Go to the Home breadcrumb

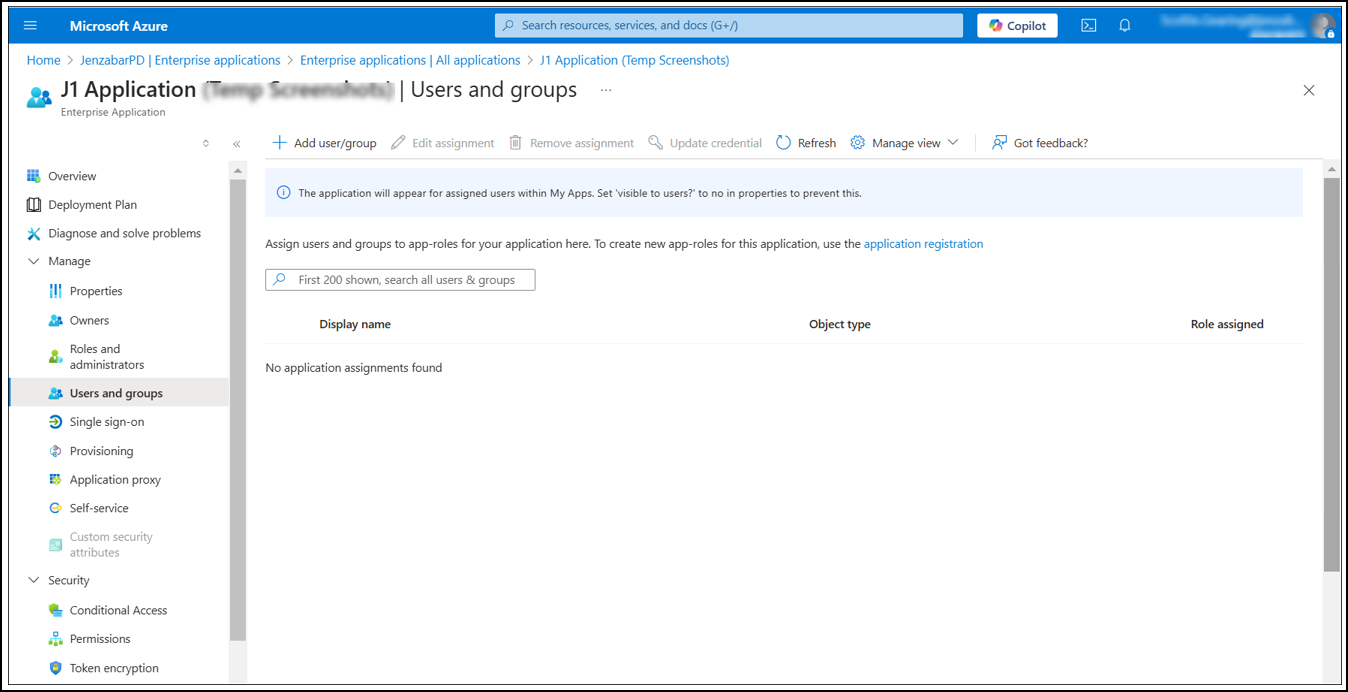tap(44, 60)
